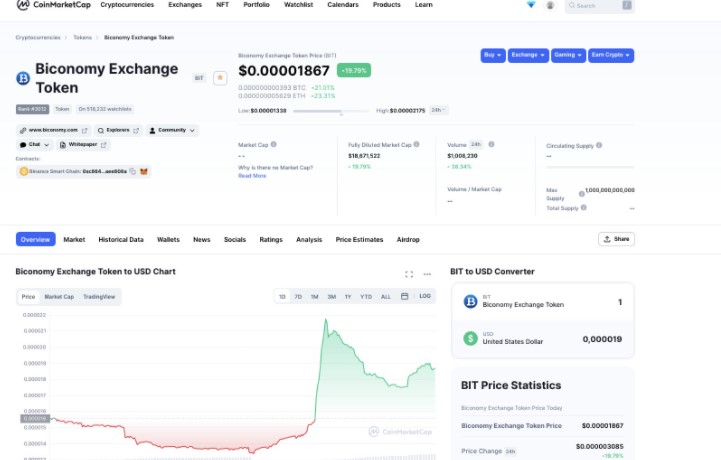Expand the Community dropdown
Viewport: 721px width, 460px height.
172,131
